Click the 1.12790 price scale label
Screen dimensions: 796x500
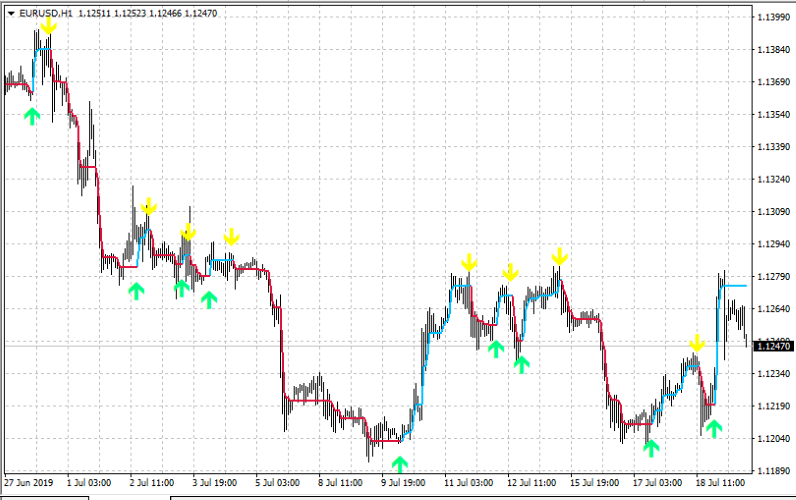(774, 277)
